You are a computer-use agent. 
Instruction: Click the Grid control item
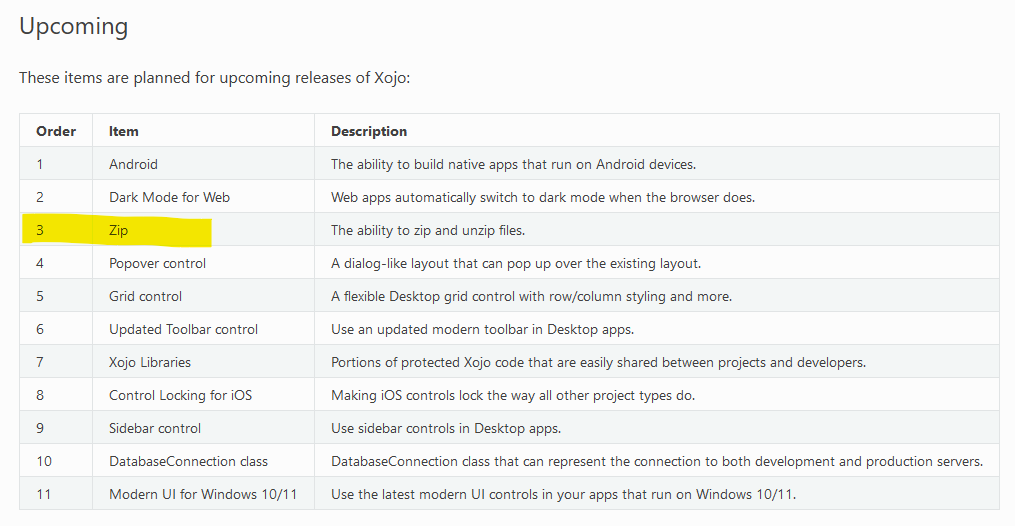[x=146, y=296]
